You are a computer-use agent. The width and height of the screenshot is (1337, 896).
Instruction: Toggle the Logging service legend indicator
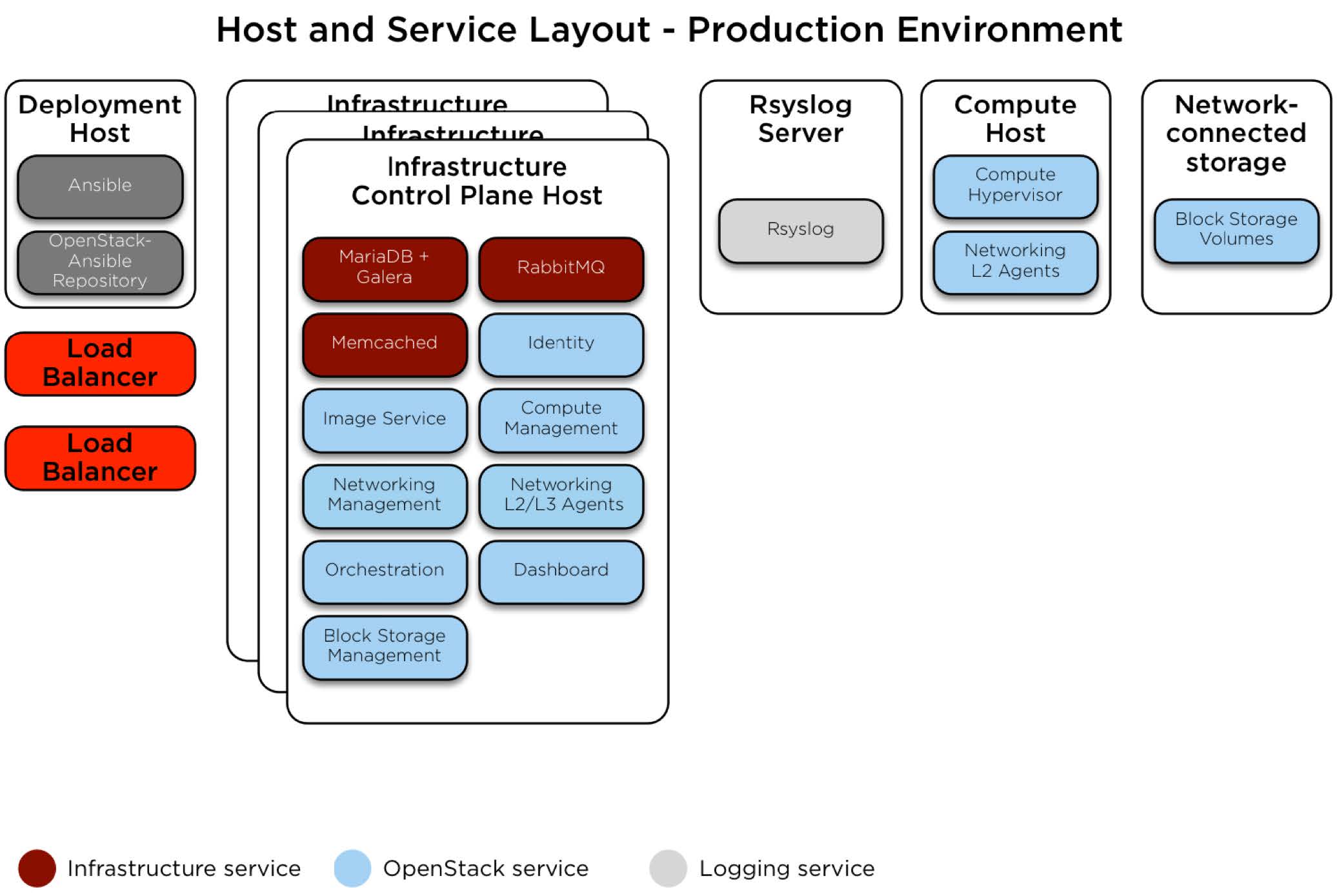coord(667,868)
